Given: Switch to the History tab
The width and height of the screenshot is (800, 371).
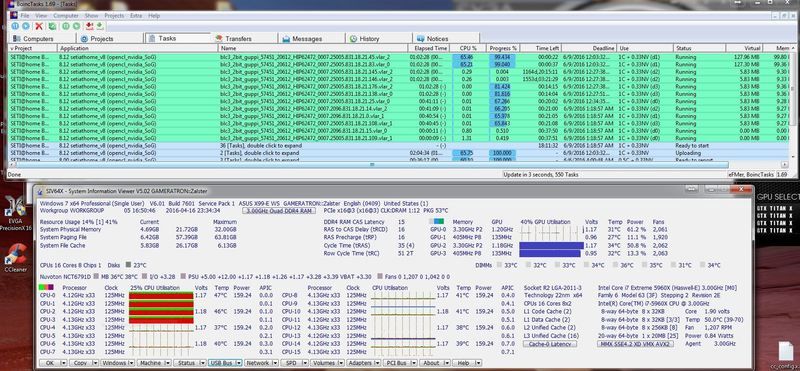Looking at the screenshot, I should point(379,38).
